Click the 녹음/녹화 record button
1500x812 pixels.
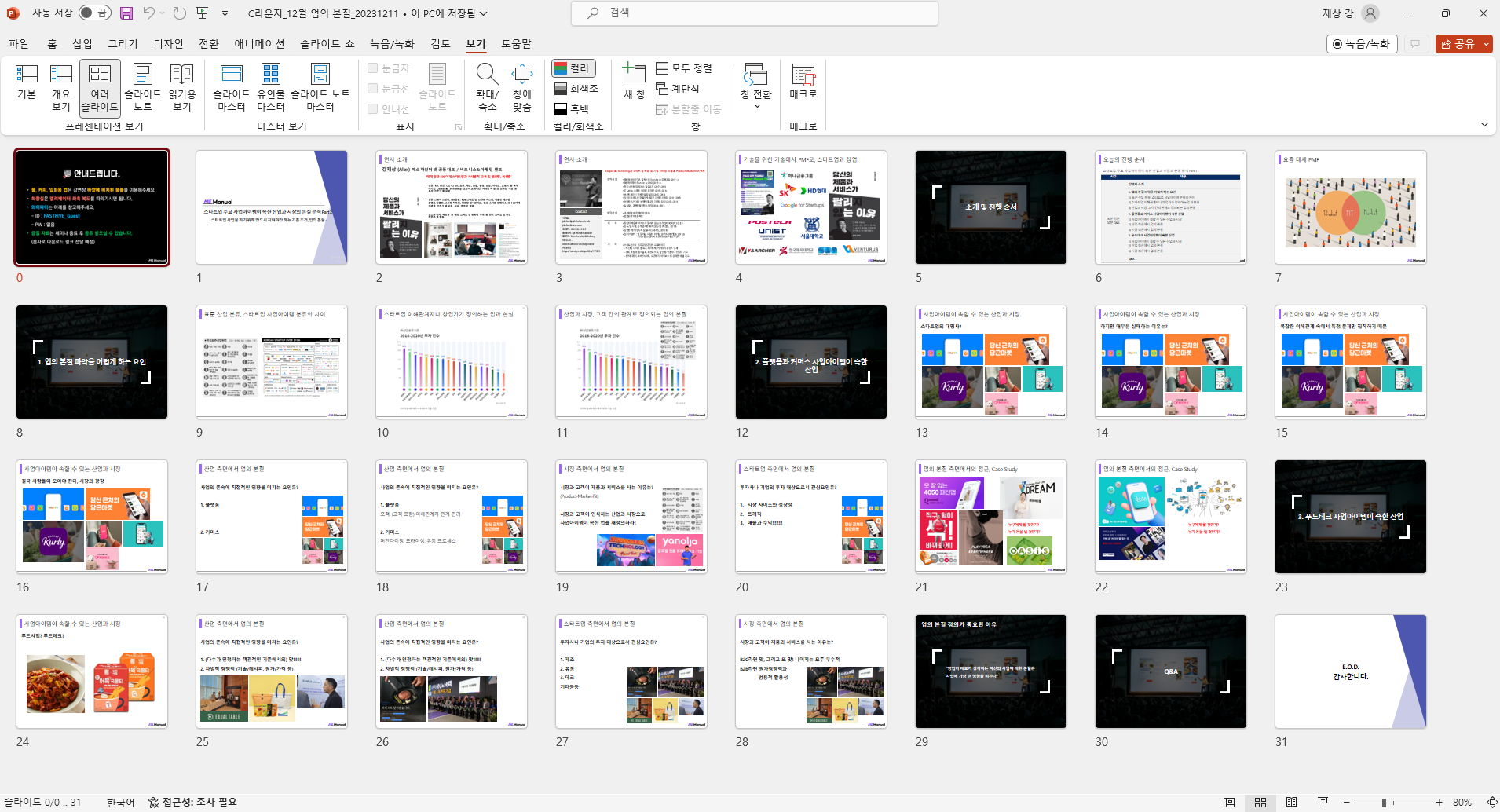click(x=1361, y=44)
